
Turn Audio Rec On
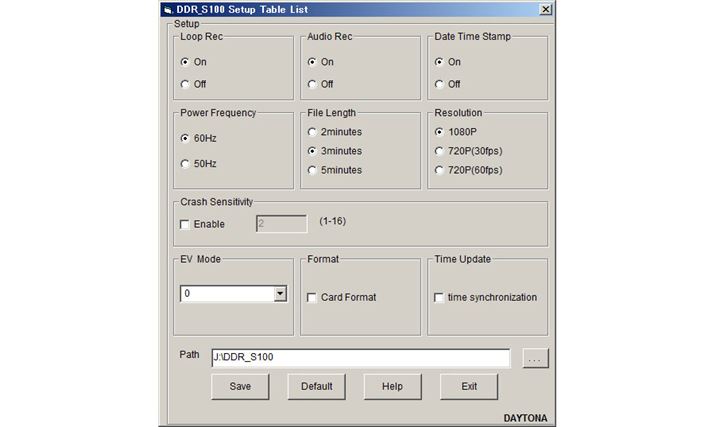312,62
